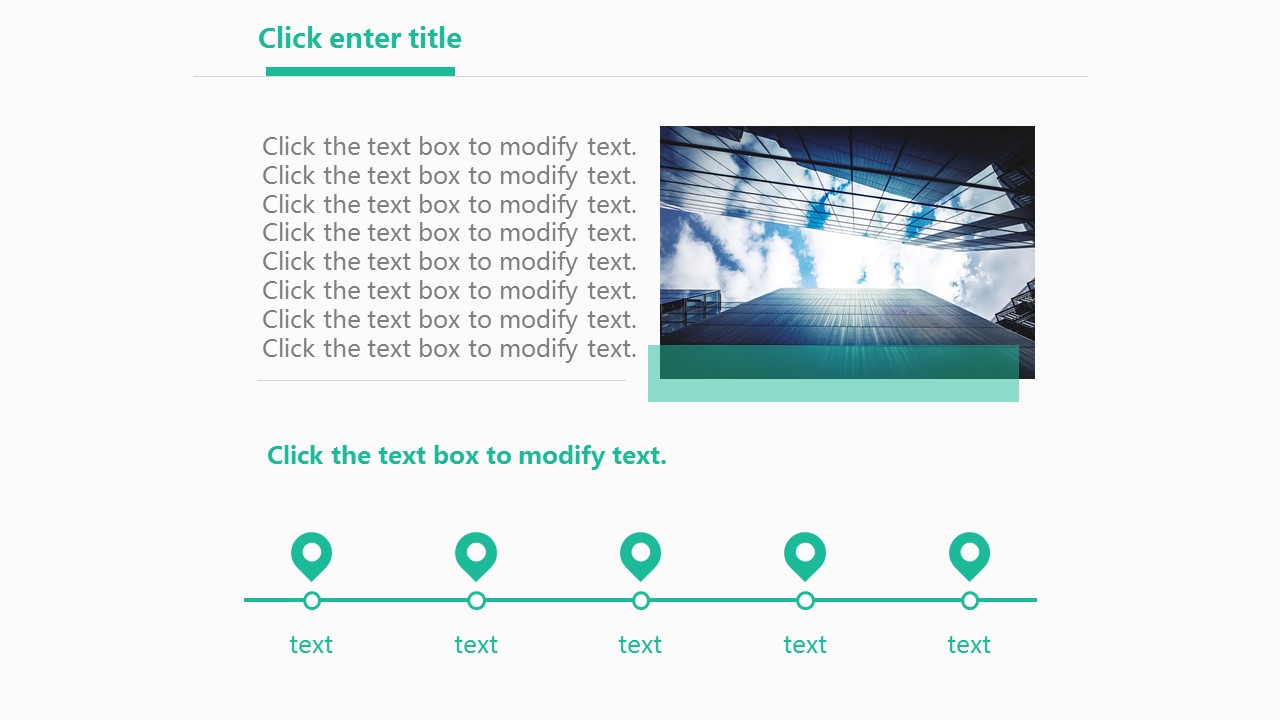Select the second 'text' label under timeline
The image size is (1280, 720).
pos(476,645)
